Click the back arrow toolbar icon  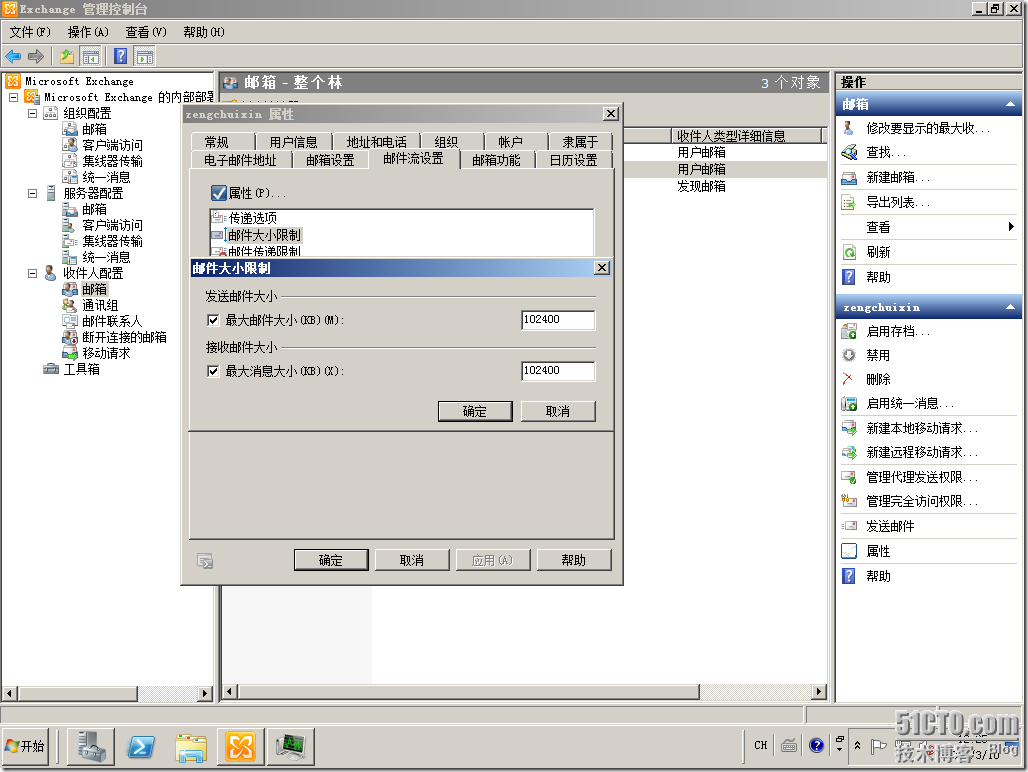click(x=13, y=56)
